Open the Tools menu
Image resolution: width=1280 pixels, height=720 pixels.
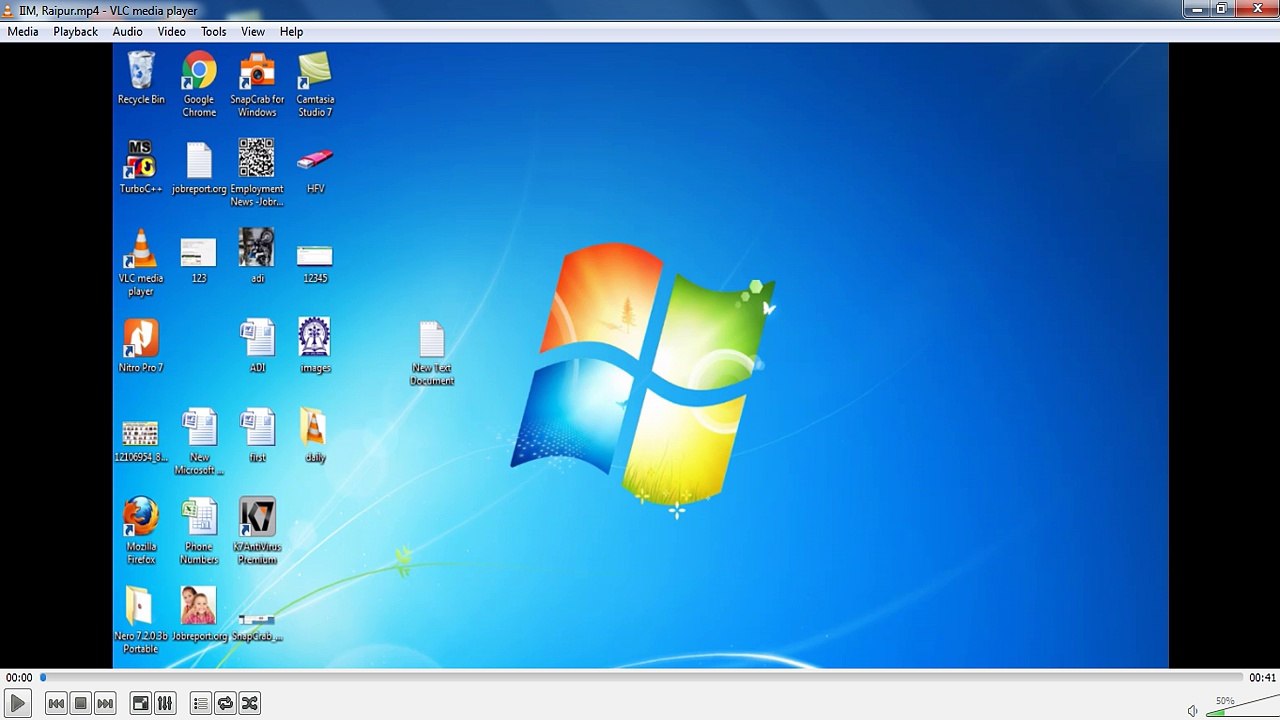click(213, 32)
